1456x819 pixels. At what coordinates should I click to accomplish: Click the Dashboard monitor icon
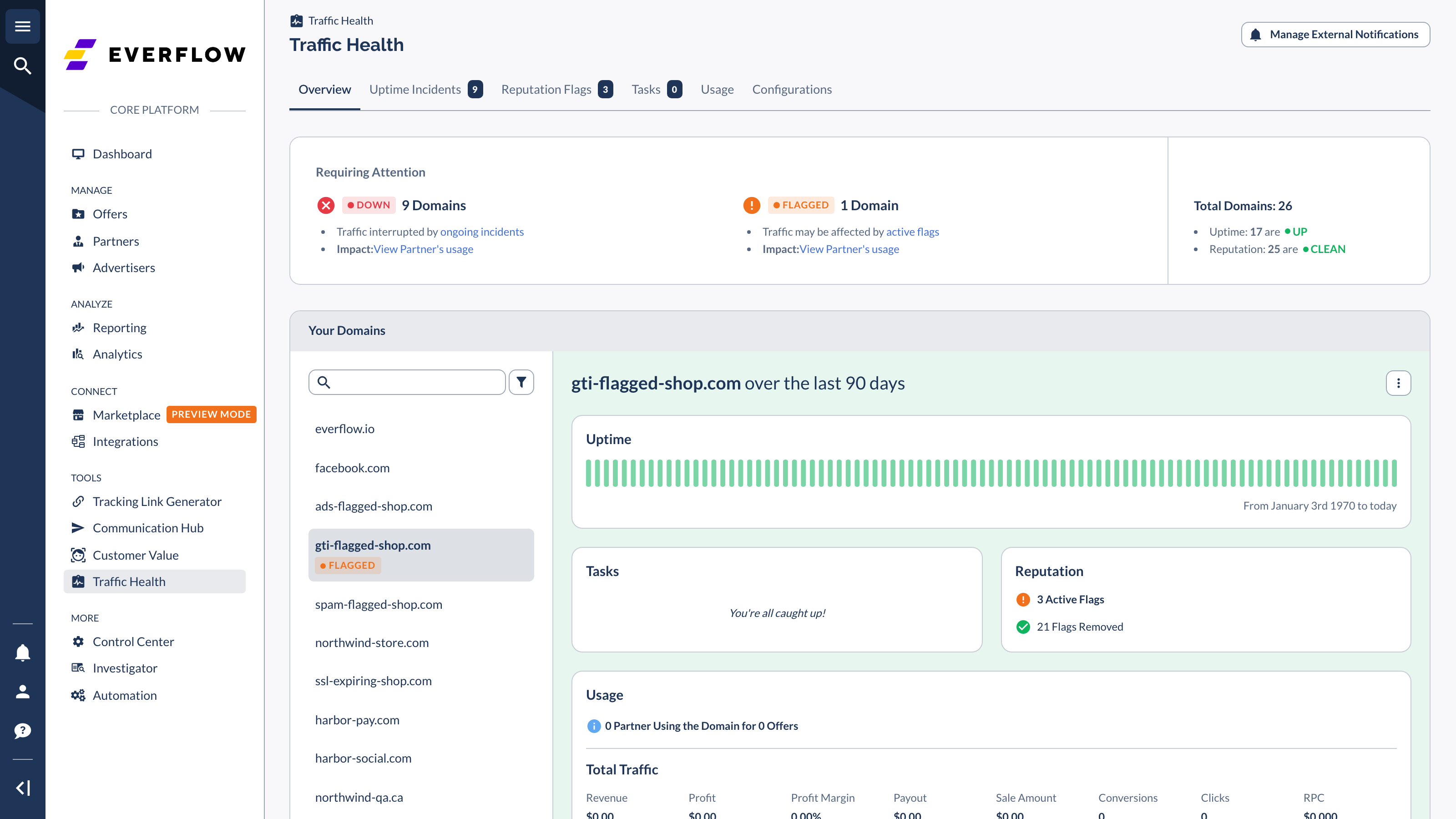[78, 154]
